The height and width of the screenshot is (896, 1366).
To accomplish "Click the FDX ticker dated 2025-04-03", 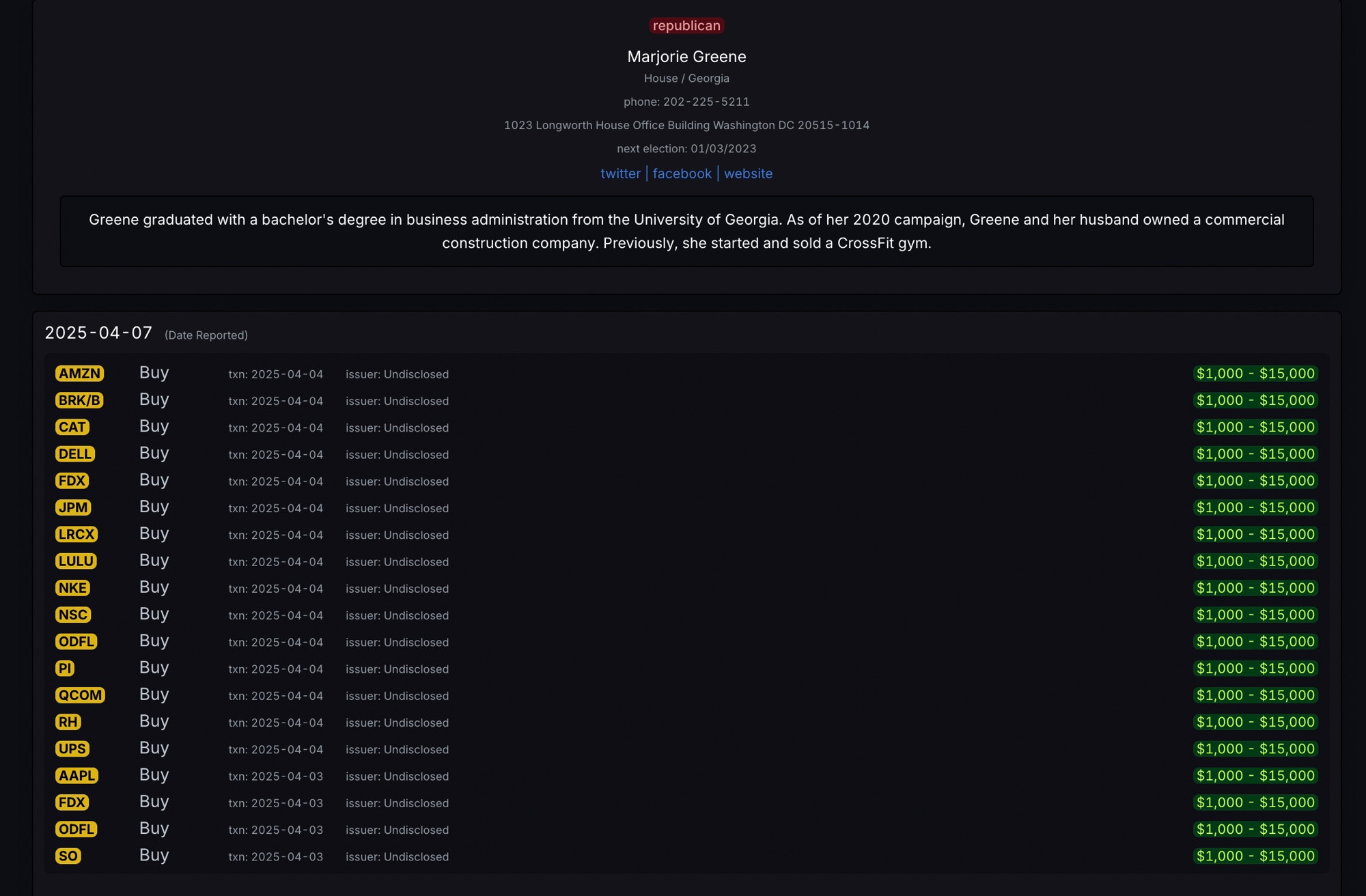I will coord(72,802).
